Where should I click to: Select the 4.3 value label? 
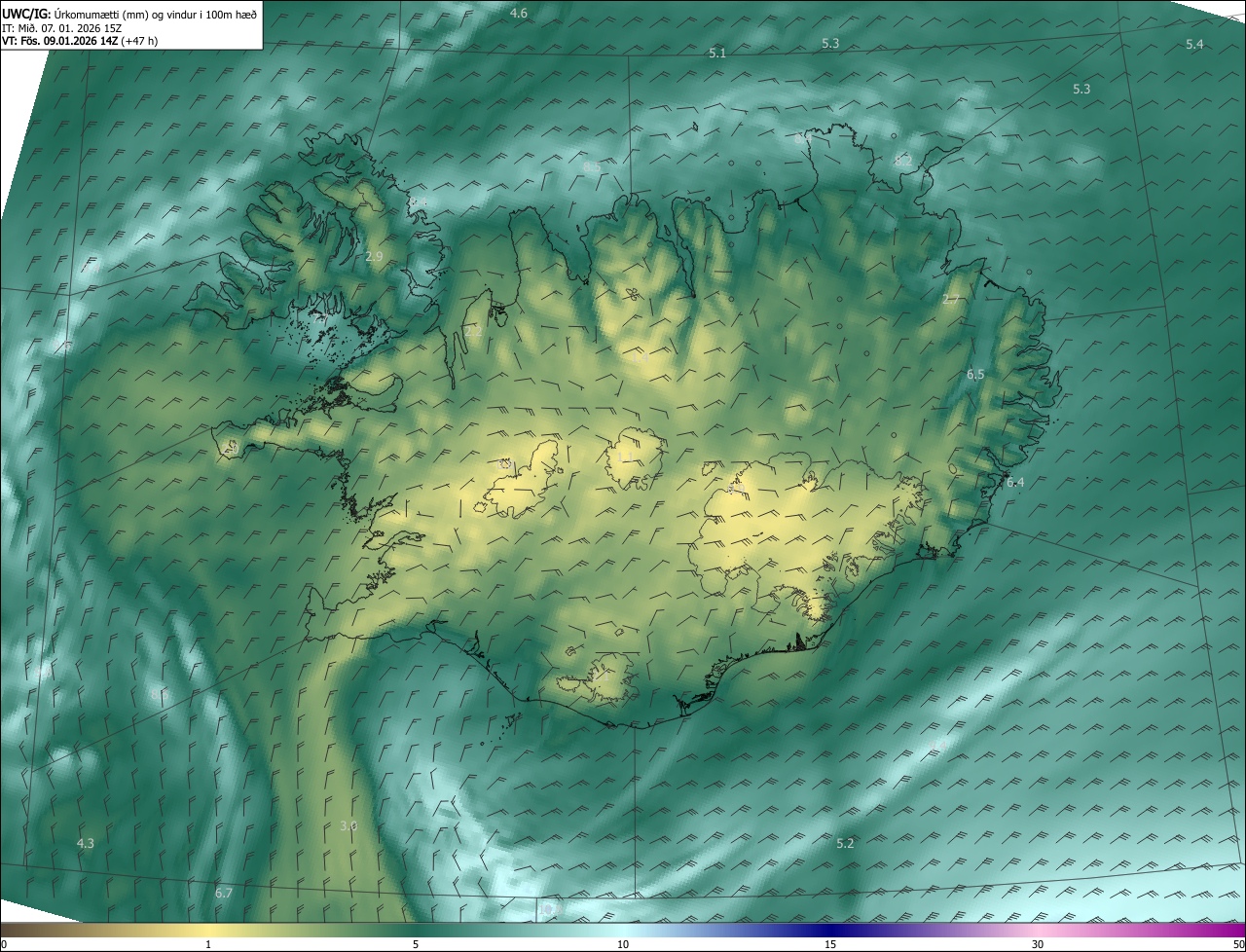(86, 844)
